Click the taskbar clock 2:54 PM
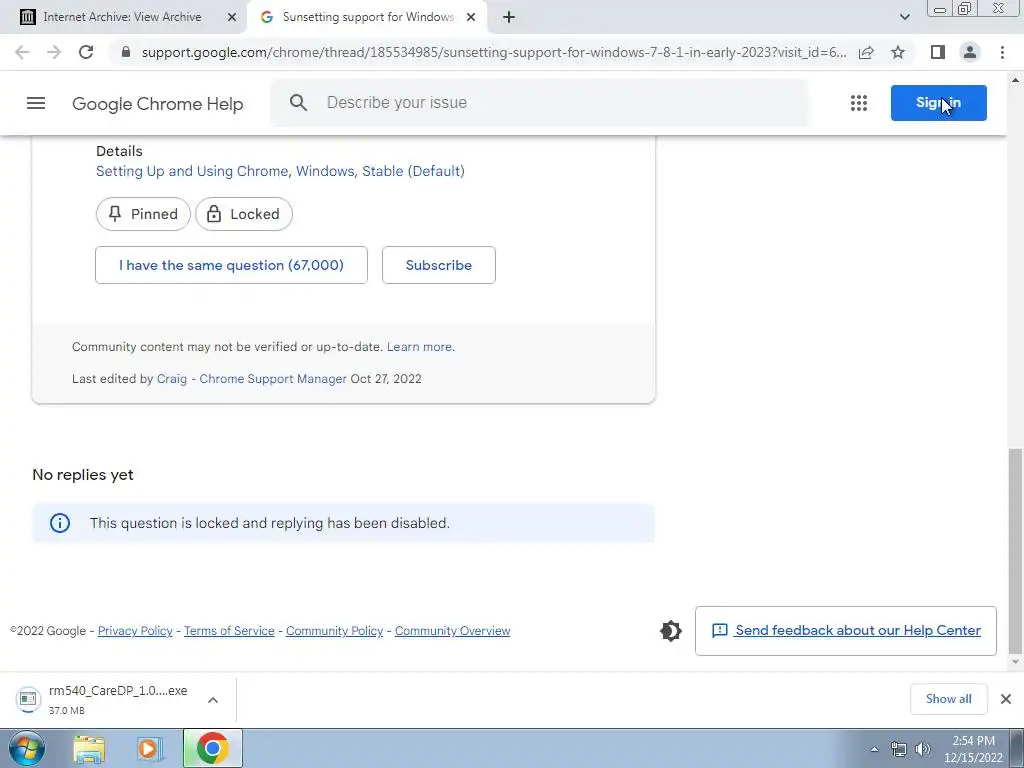Image resolution: width=1024 pixels, height=768 pixels. 973,749
